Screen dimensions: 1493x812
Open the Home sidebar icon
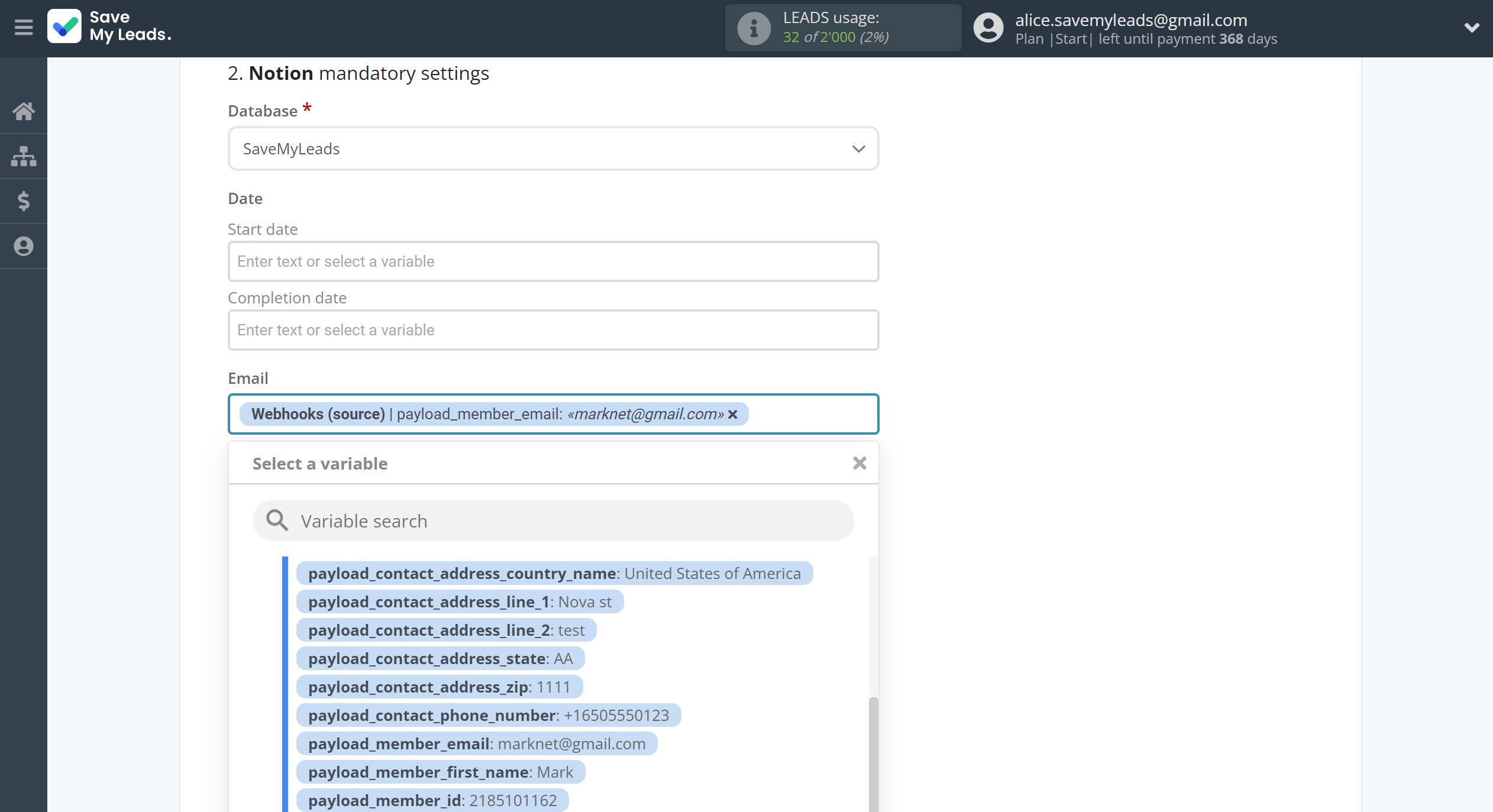pos(24,111)
